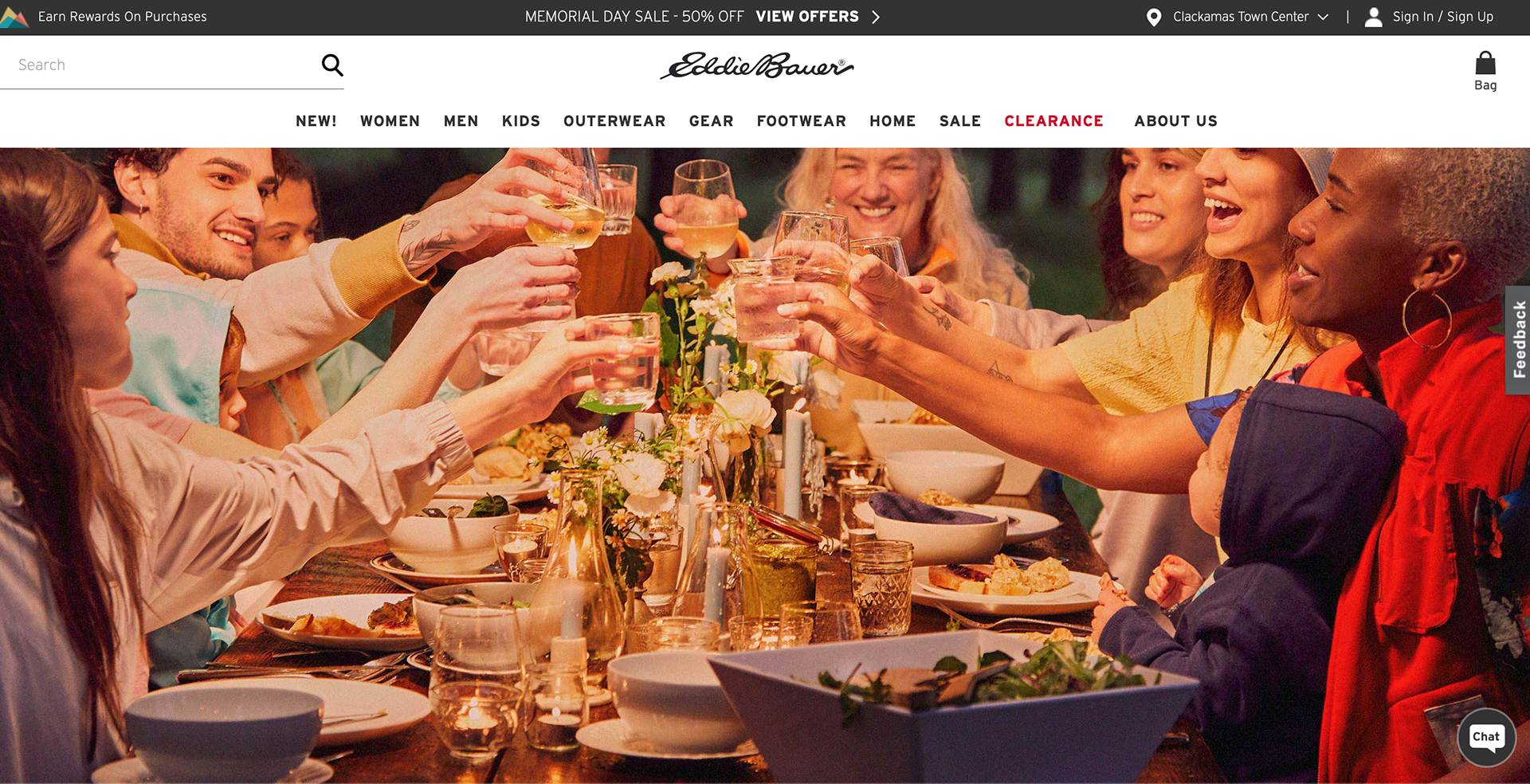Click Sign In / Sign Up link
The image size is (1530, 784).
pyautogui.click(x=1442, y=17)
